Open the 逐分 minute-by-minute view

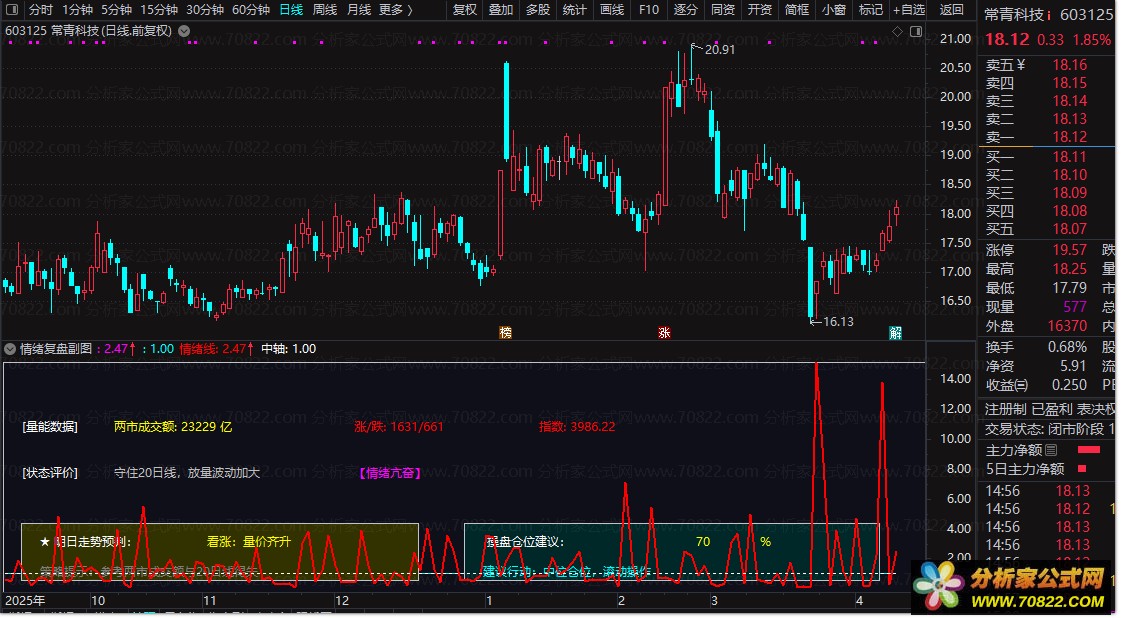686,9
